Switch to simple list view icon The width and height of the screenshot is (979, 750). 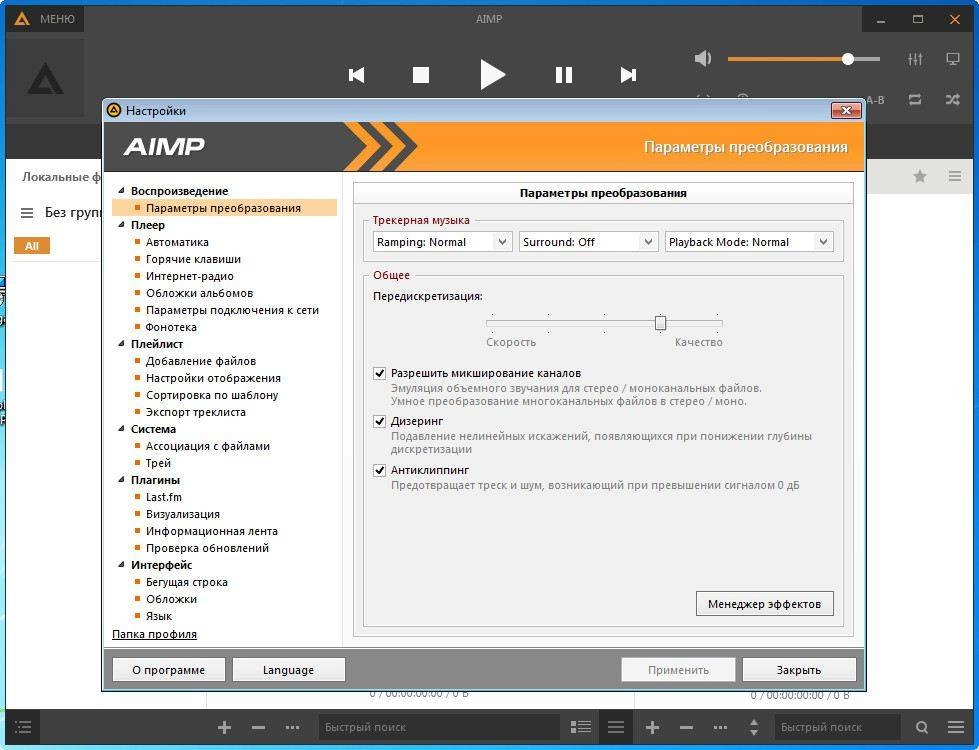click(616, 727)
